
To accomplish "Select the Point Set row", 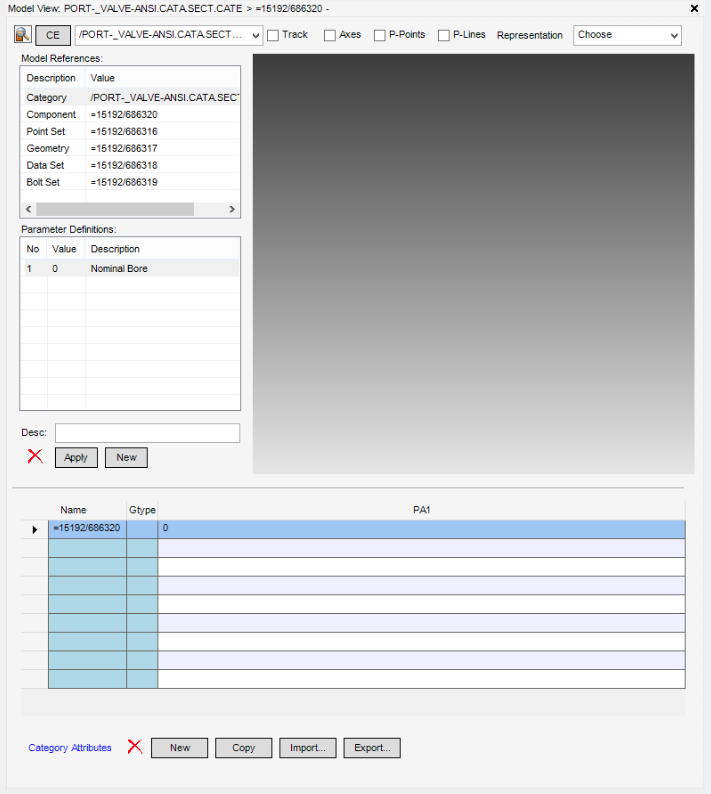I will pyautogui.click(x=130, y=131).
